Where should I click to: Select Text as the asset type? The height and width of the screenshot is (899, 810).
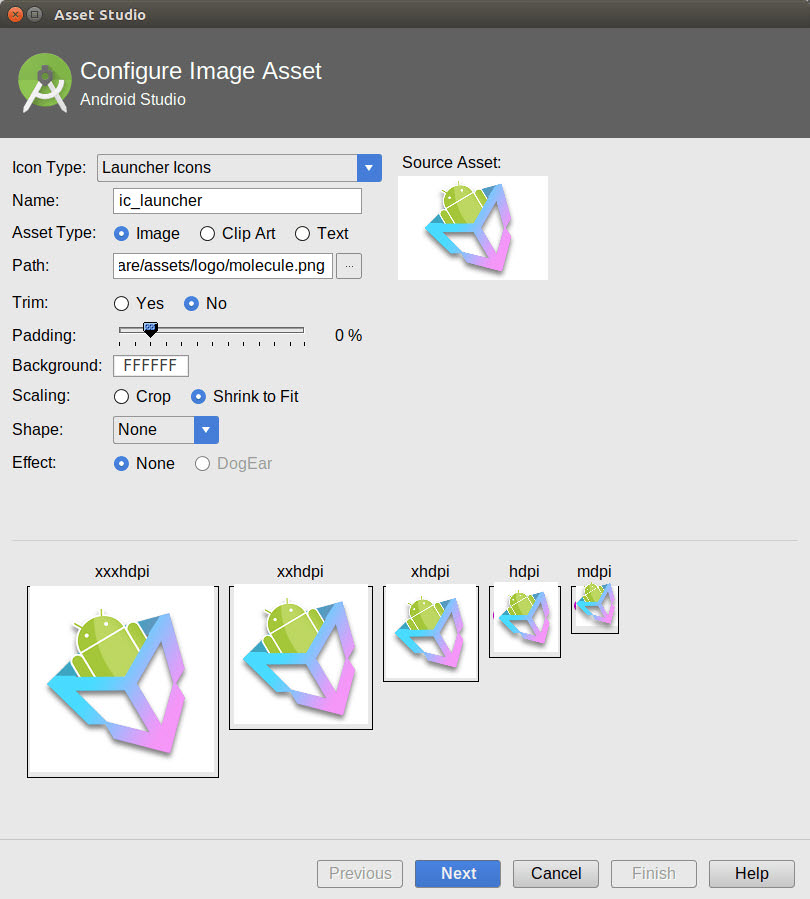(304, 233)
